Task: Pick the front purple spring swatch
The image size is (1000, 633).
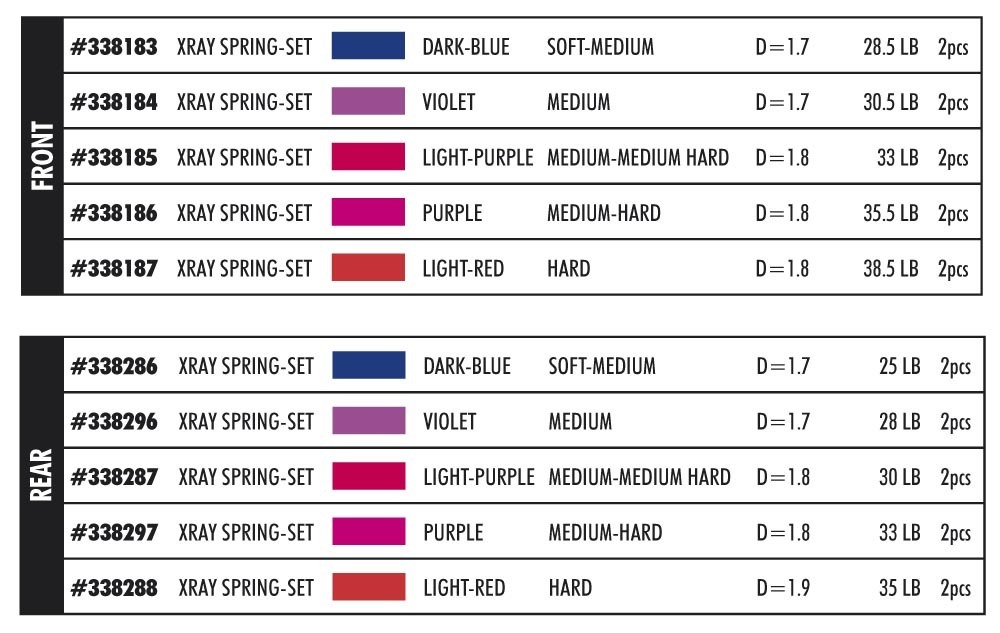Action: (368, 213)
